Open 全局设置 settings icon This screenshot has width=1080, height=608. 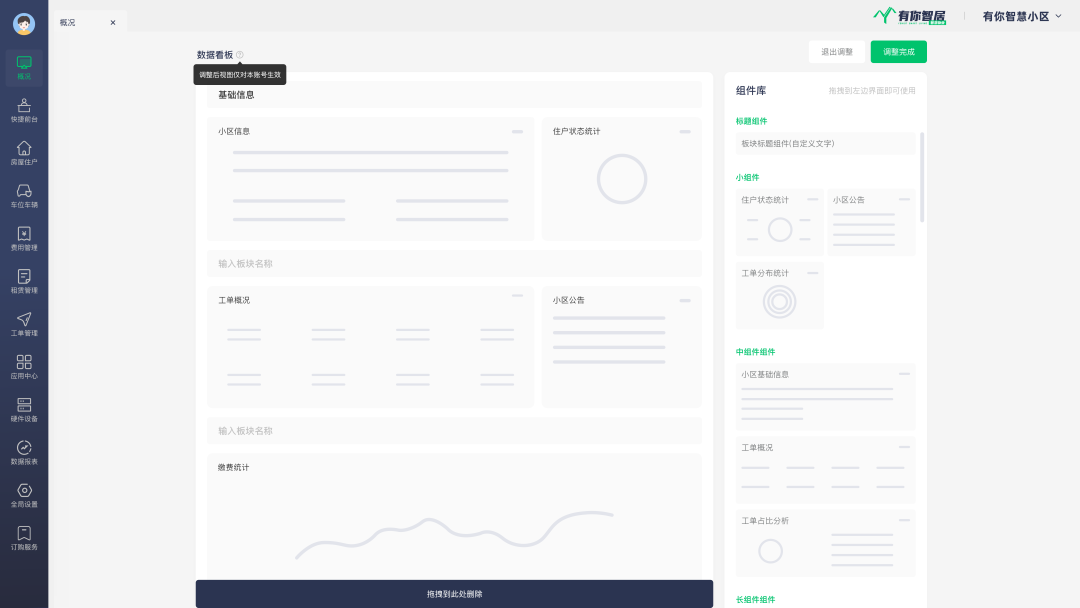24,495
